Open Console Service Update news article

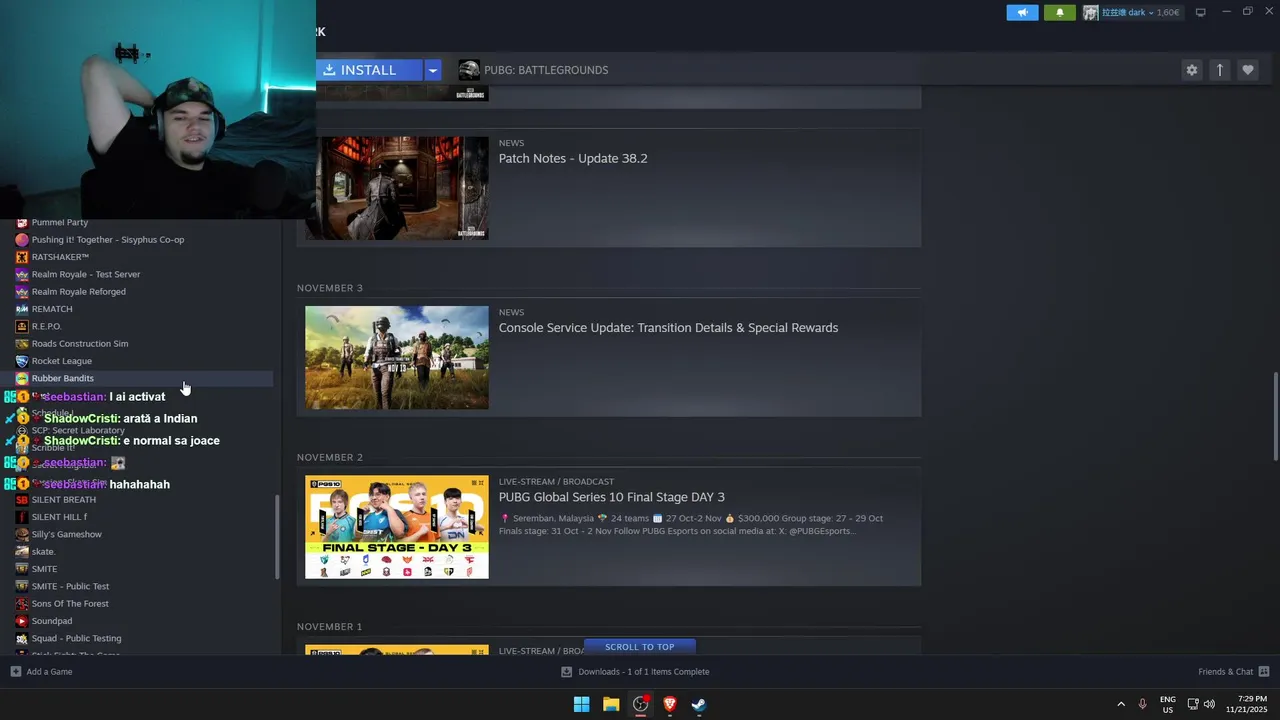(x=668, y=328)
